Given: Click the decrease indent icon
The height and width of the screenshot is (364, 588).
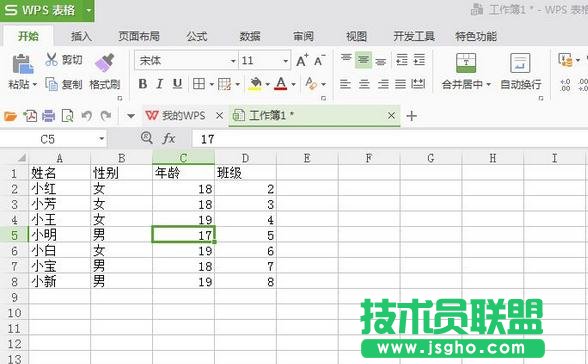Looking at the screenshot, I should pyautogui.click(x=402, y=60).
